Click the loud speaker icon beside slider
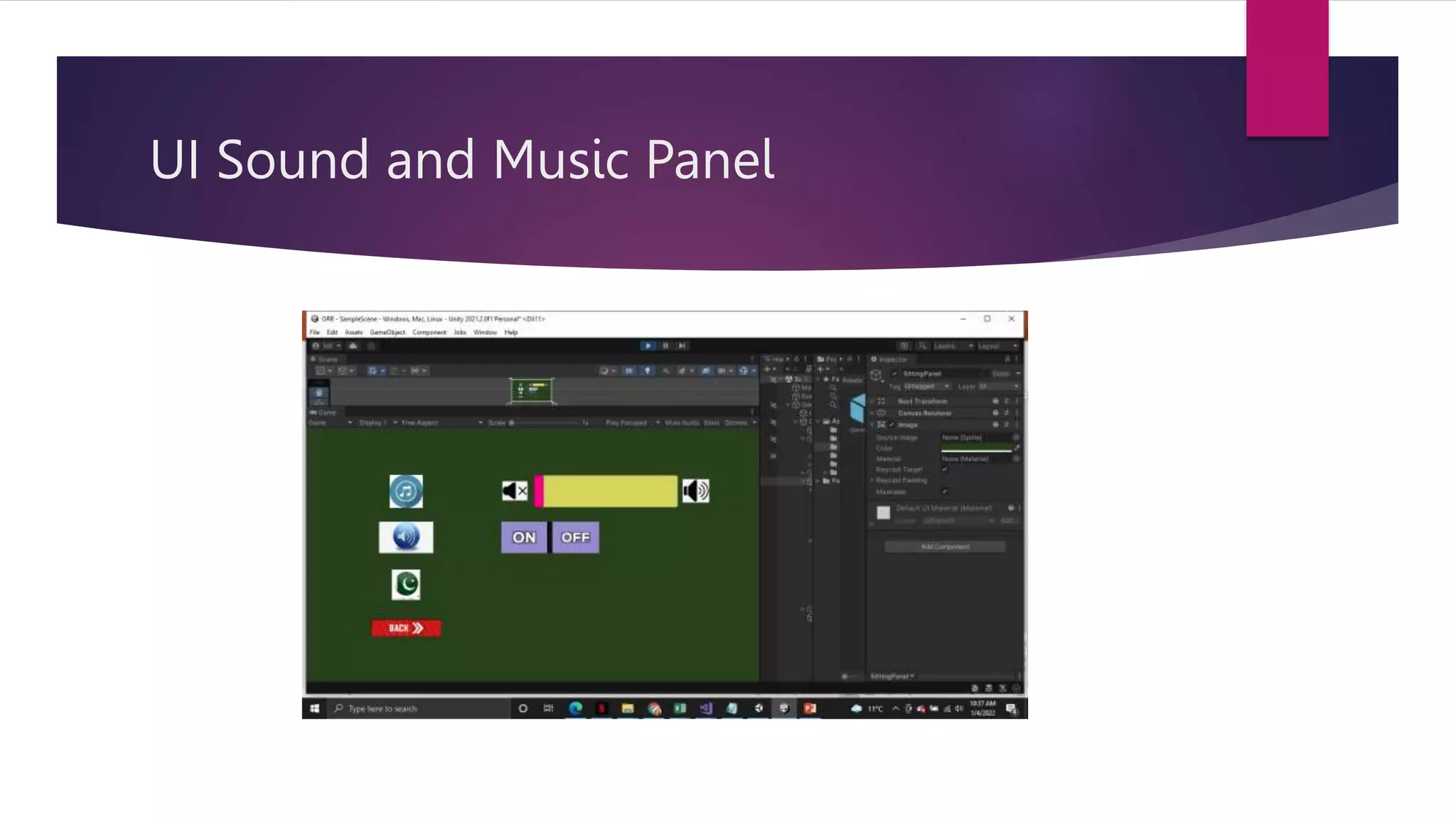 tap(695, 491)
